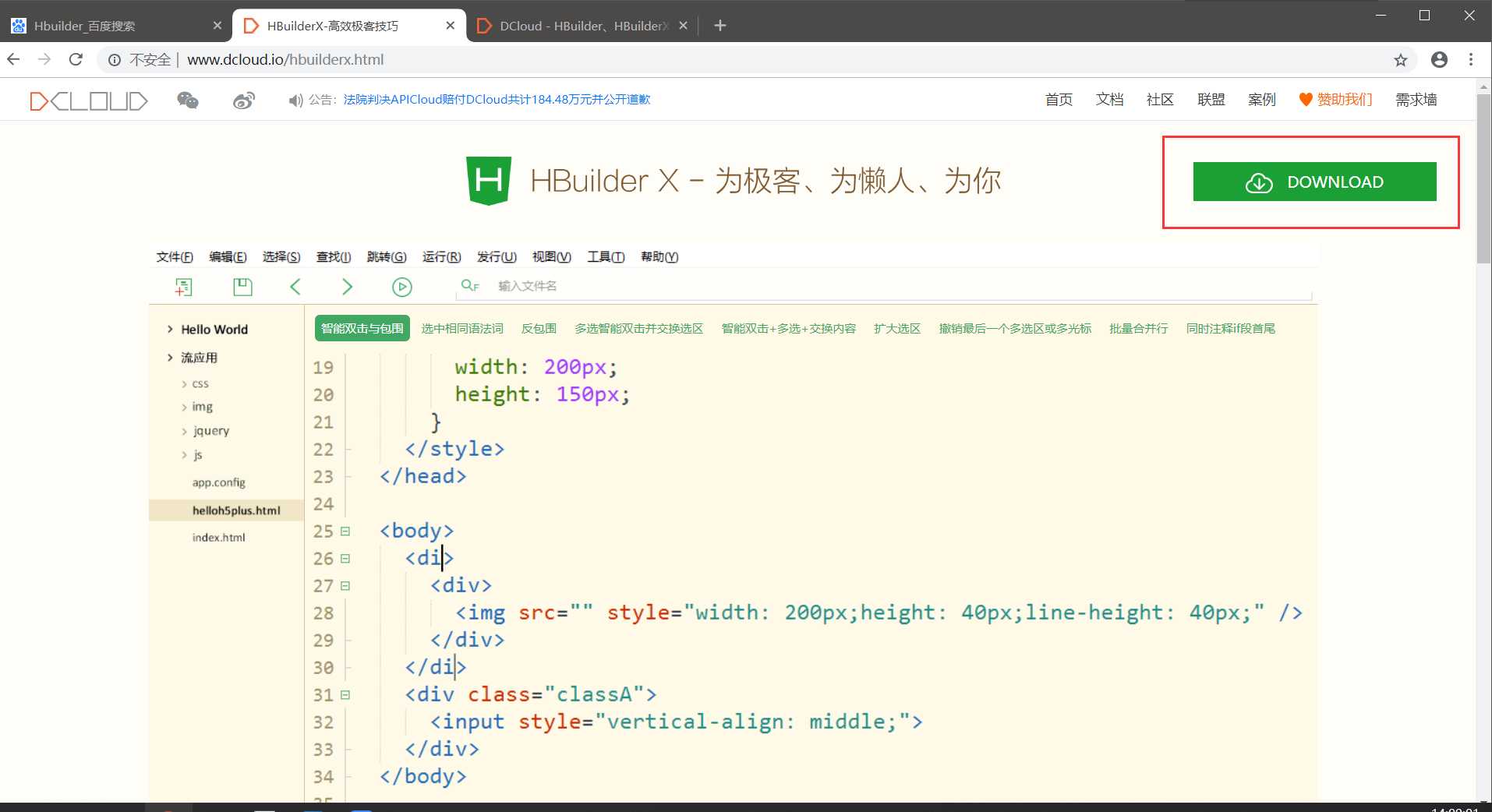Select the 智能双击与包围 tab
This screenshot has height=812, width=1492.
362,329
